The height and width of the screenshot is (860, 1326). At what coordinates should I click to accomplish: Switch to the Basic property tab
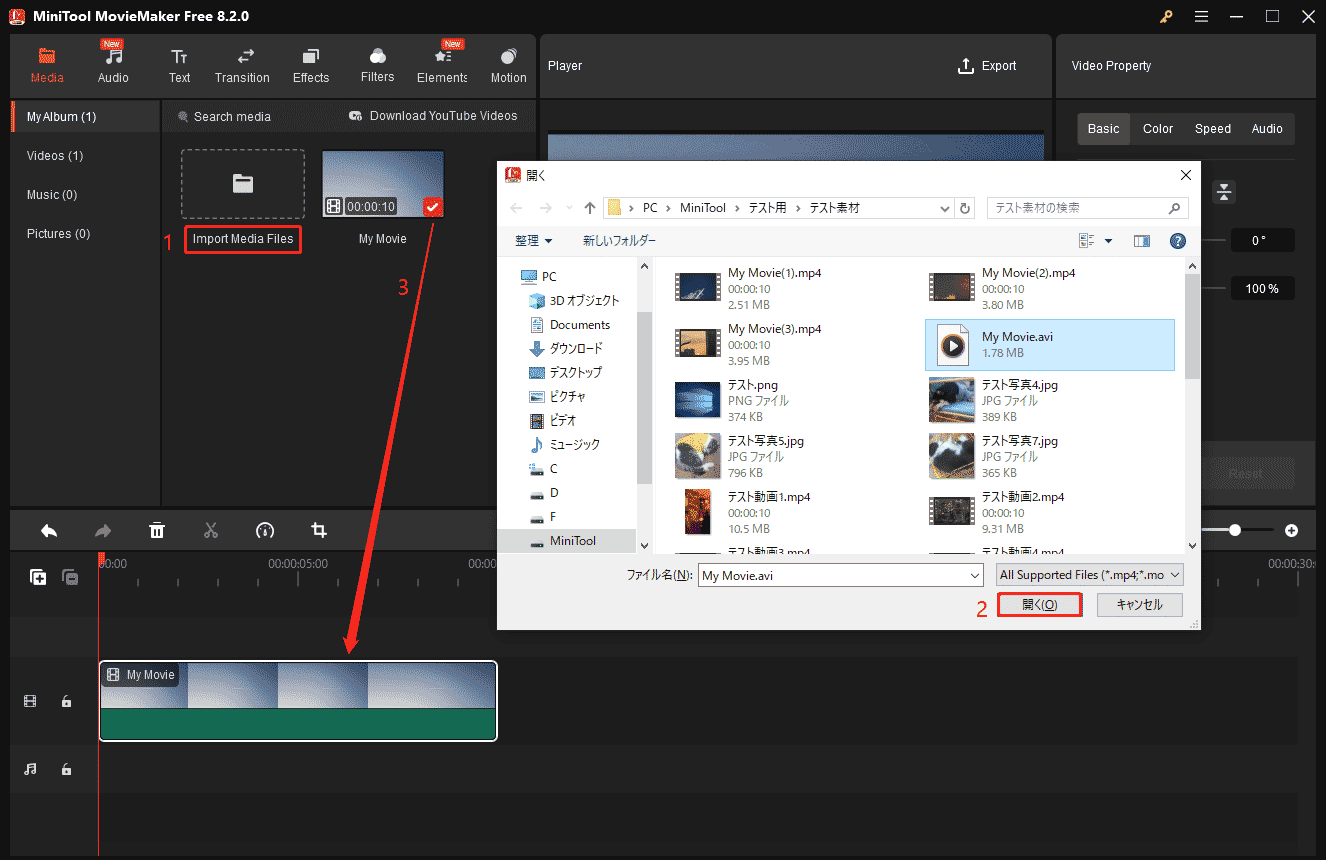tap(1104, 129)
